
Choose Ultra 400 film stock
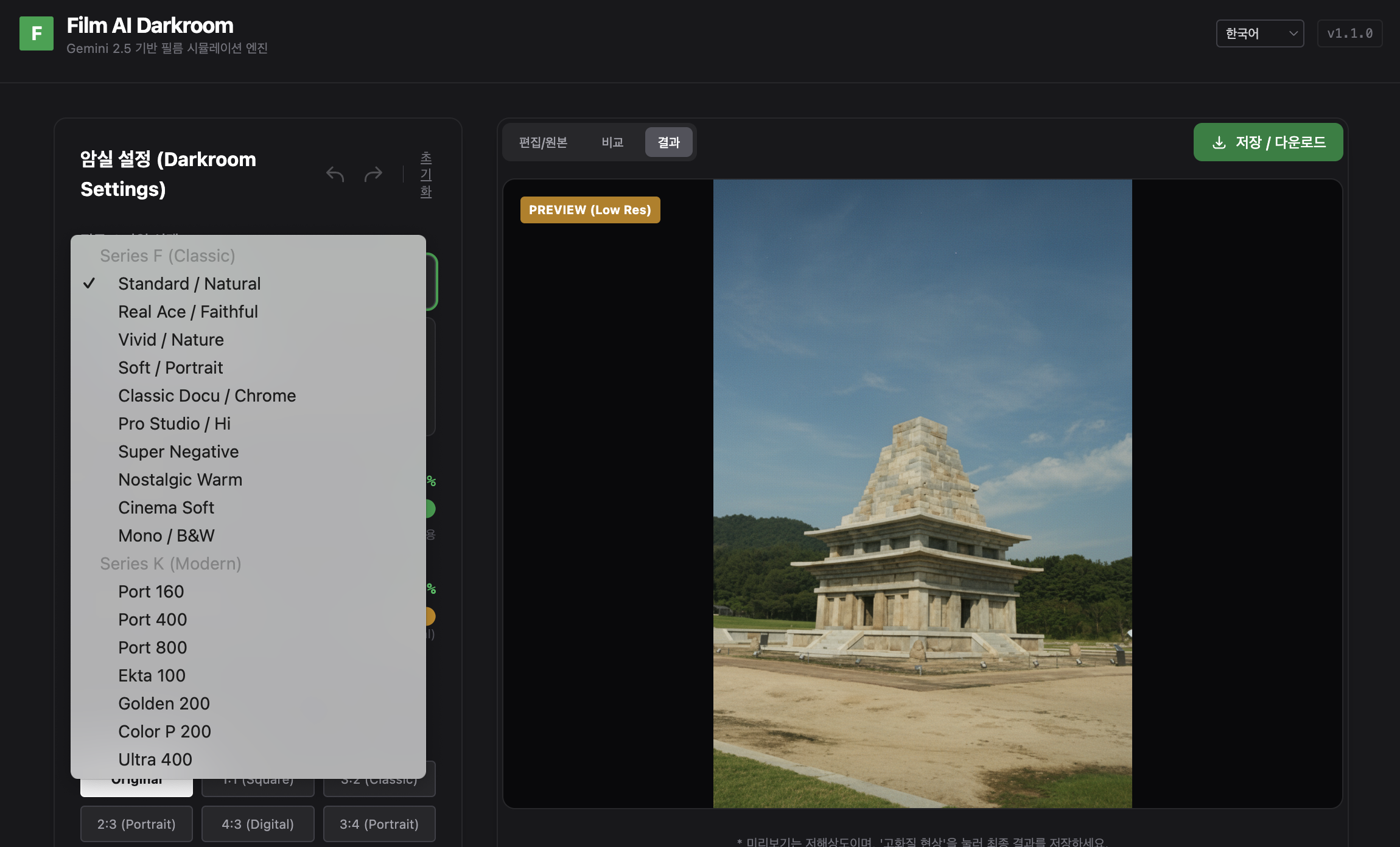tap(155, 759)
